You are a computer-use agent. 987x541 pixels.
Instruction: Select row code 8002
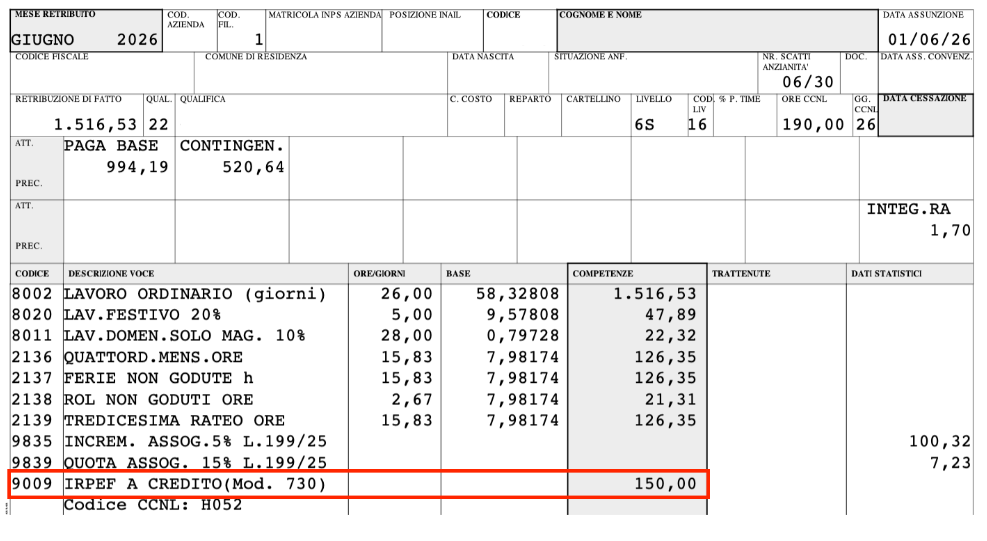pos(32,294)
